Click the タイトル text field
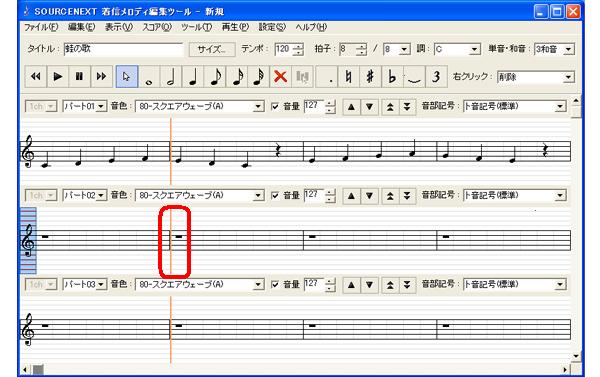Image resolution: width=600 pixels, height=377 pixels. pyautogui.click(x=123, y=49)
